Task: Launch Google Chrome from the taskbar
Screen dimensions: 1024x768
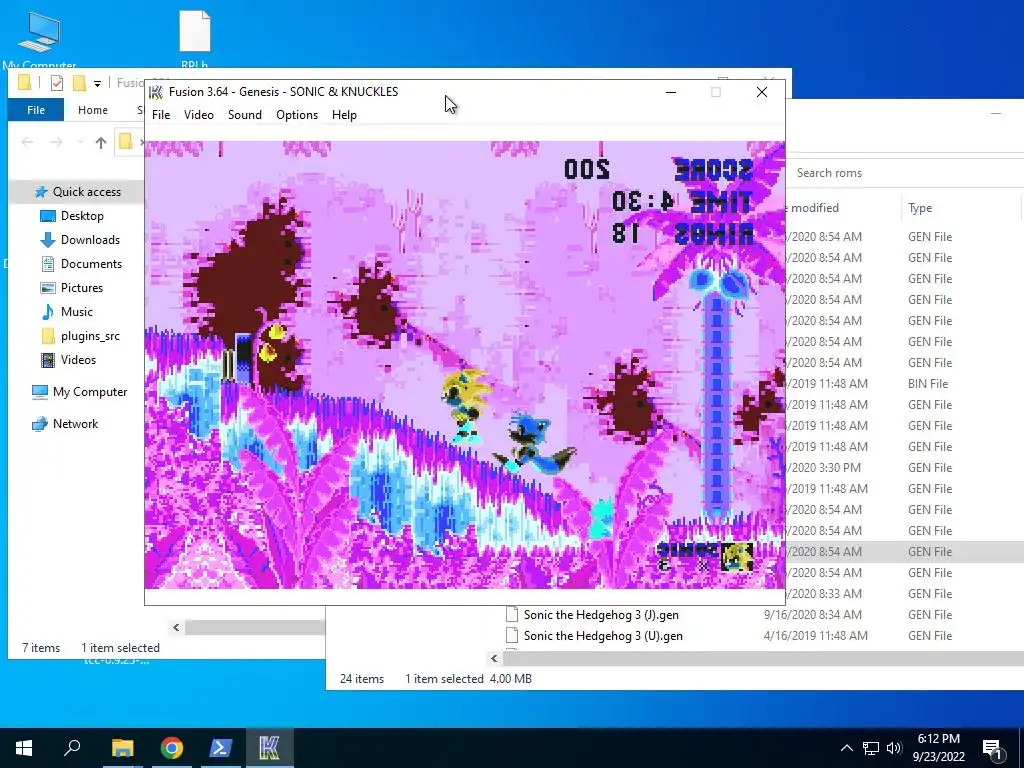Action: (172, 748)
